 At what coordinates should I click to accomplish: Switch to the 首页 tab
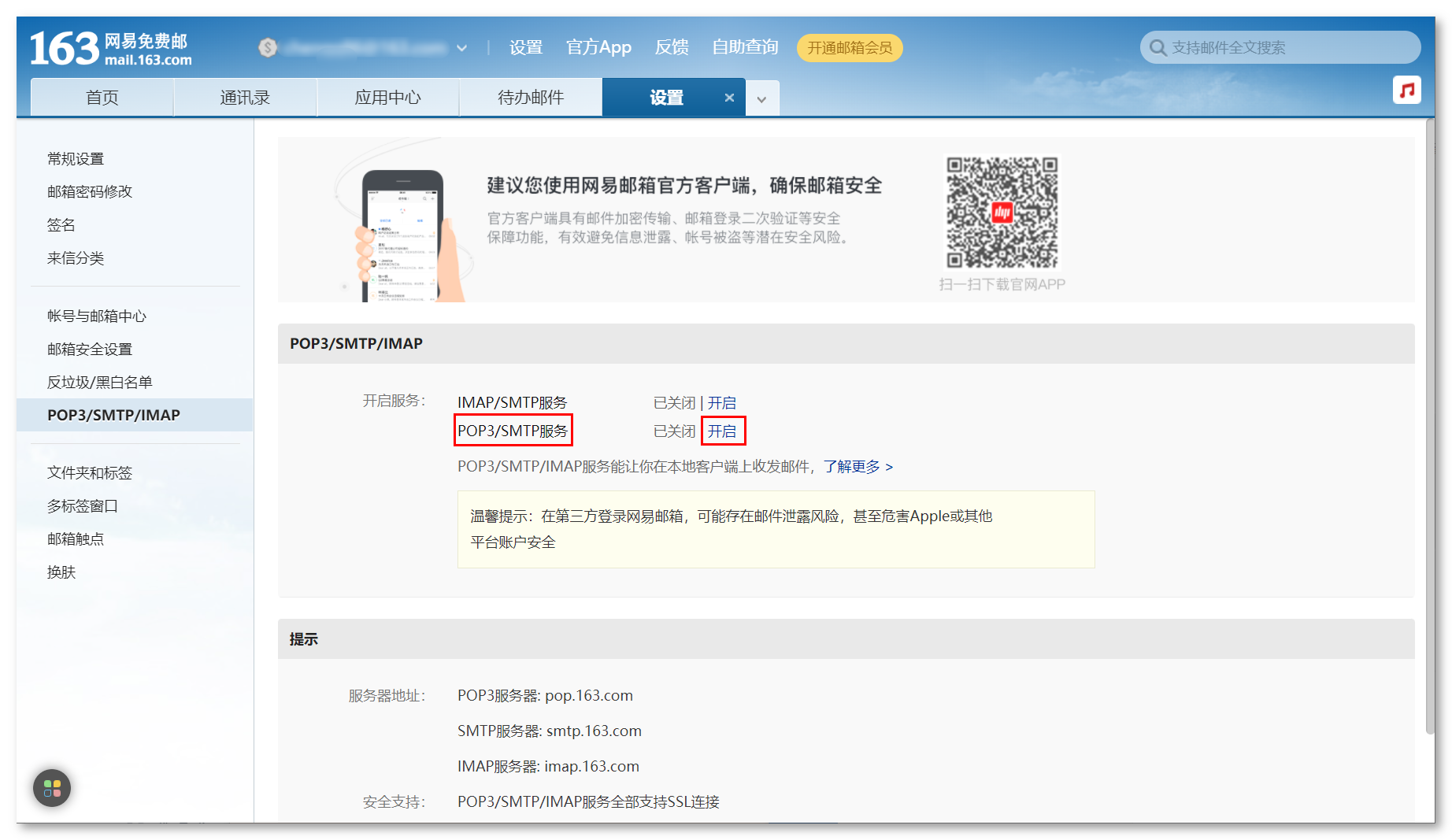pyautogui.click(x=102, y=98)
